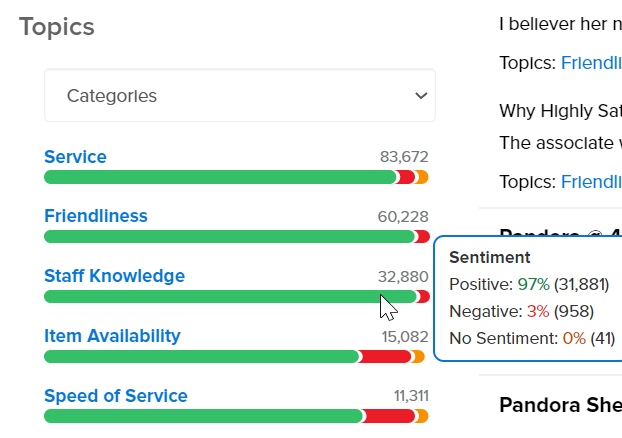Open the Service topic link
The height and width of the screenshot is (438, 622).
click(x=75, y=157)
